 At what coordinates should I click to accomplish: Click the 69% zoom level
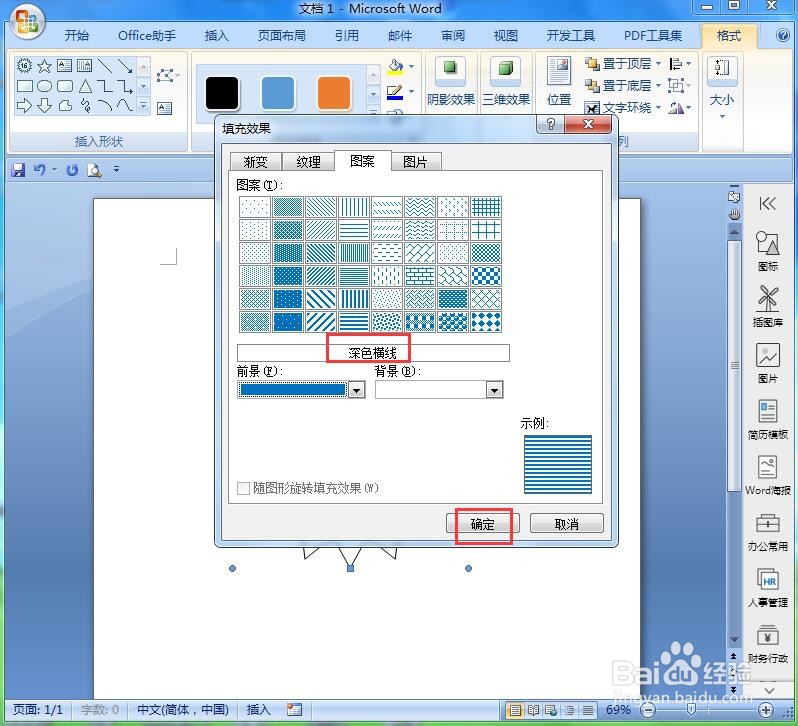click(618, 709)
